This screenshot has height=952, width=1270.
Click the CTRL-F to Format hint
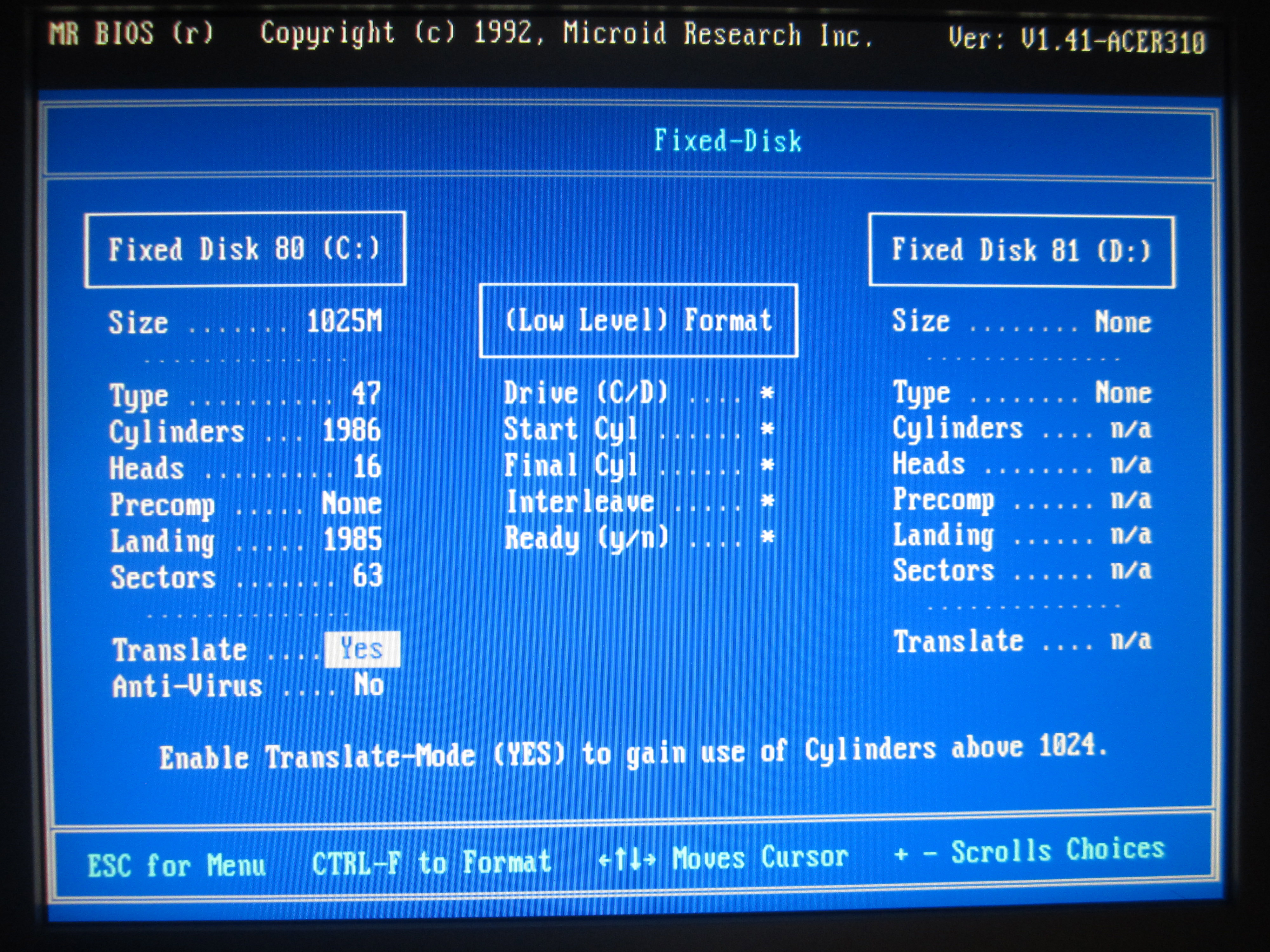tap(431, 863)
